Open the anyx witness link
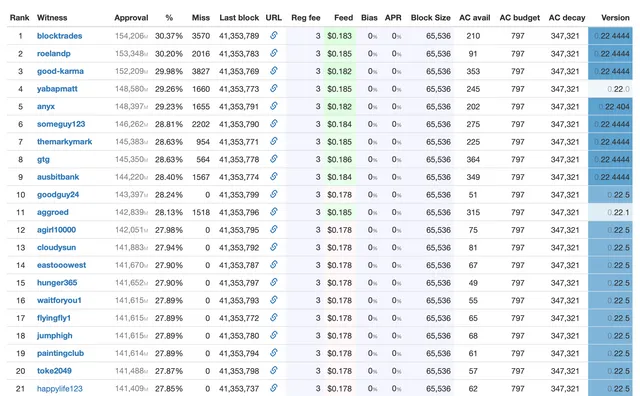This screenshot has width=640, height=396. coord(46,107)
